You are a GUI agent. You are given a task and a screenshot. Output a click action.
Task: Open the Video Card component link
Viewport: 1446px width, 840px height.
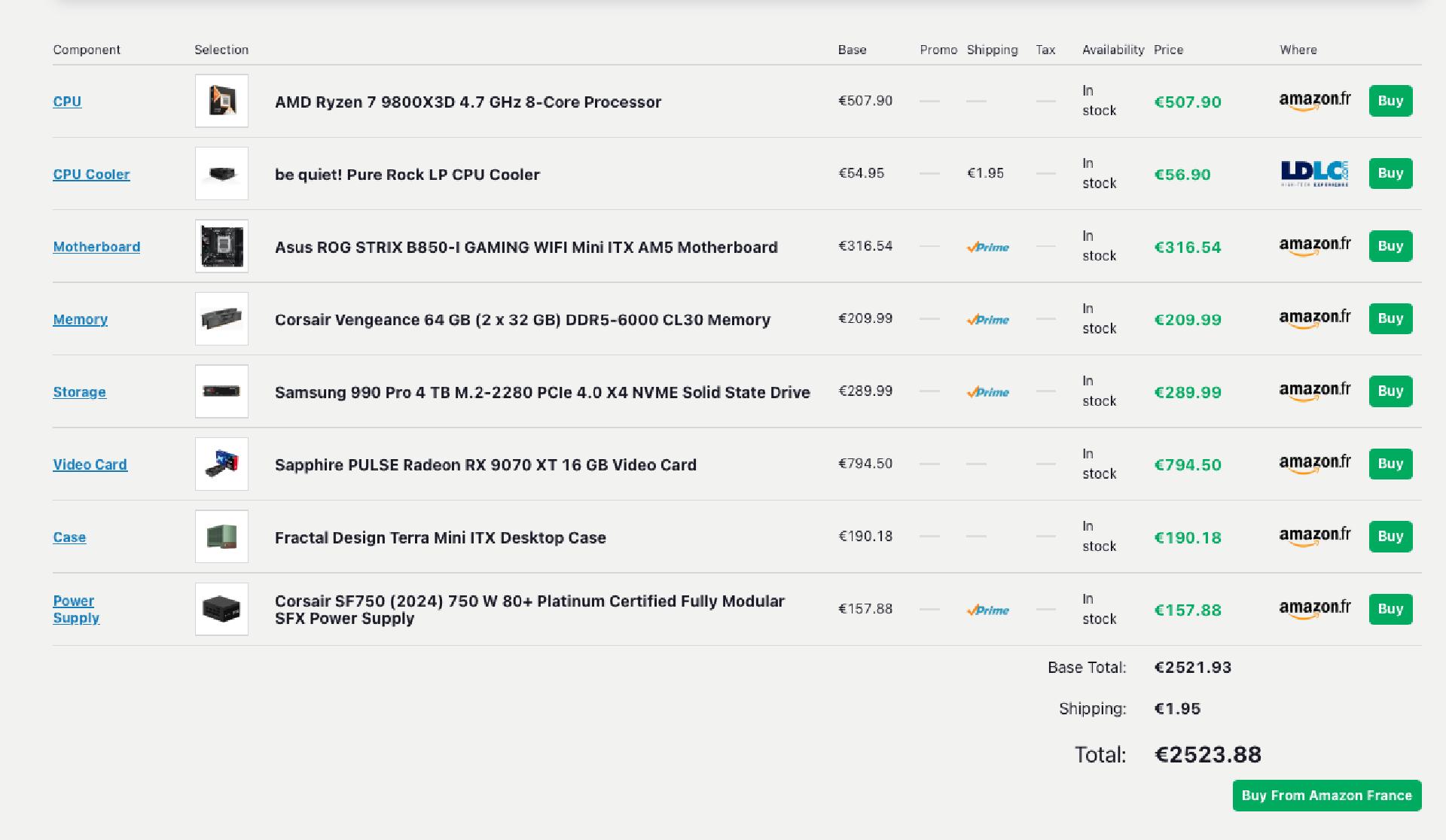[90, 465]
